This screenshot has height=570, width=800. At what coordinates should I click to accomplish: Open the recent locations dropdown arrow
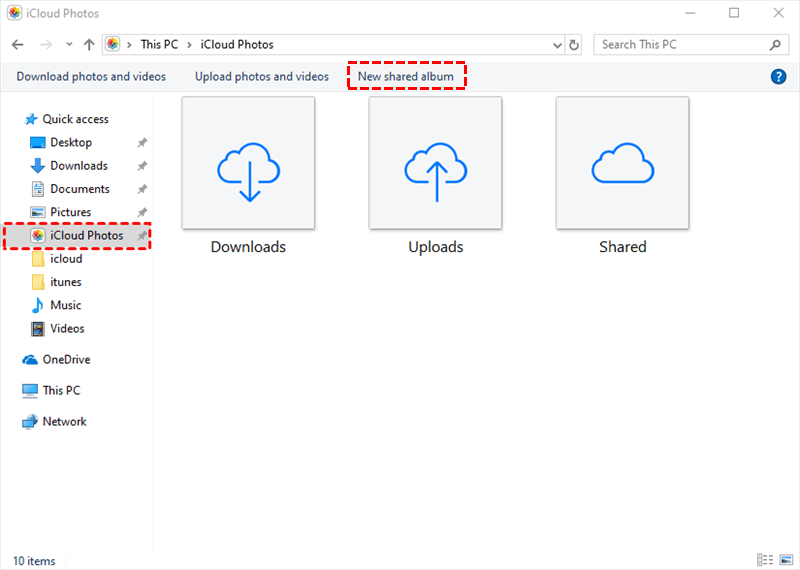[69, 45]
